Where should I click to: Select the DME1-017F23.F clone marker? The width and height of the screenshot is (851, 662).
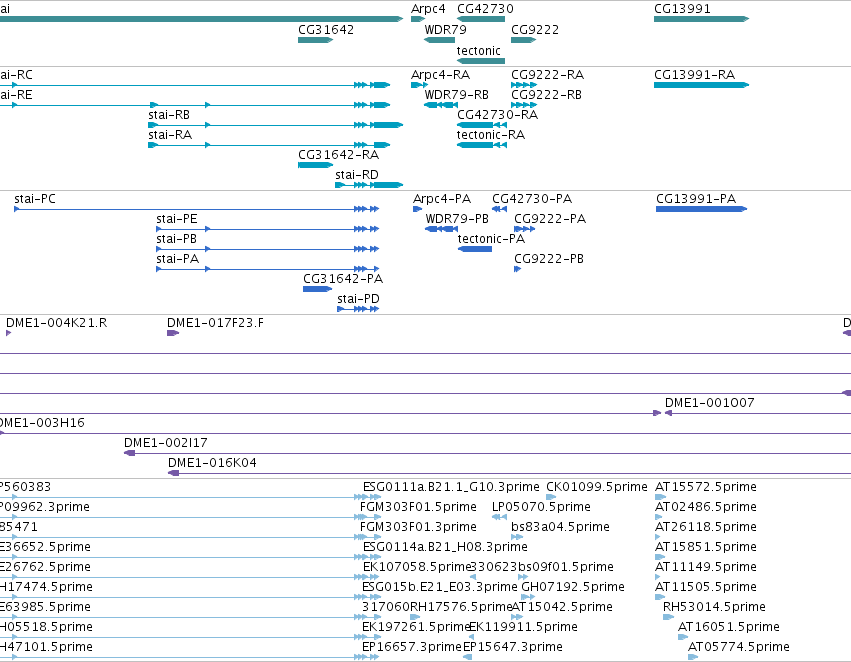(173, 333)
